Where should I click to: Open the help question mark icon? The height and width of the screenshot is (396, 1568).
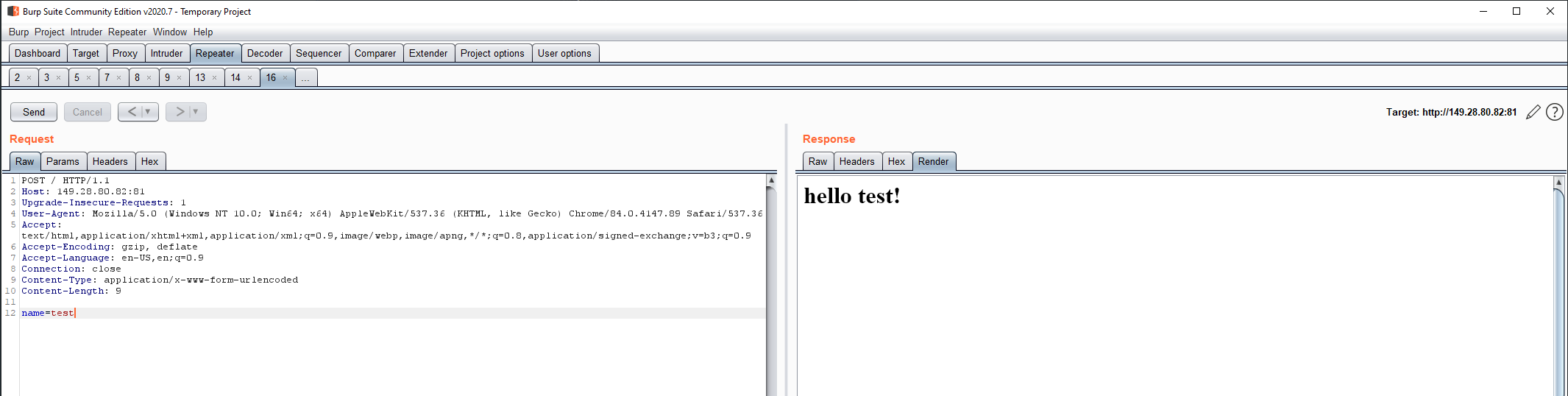pos(1554,112)
